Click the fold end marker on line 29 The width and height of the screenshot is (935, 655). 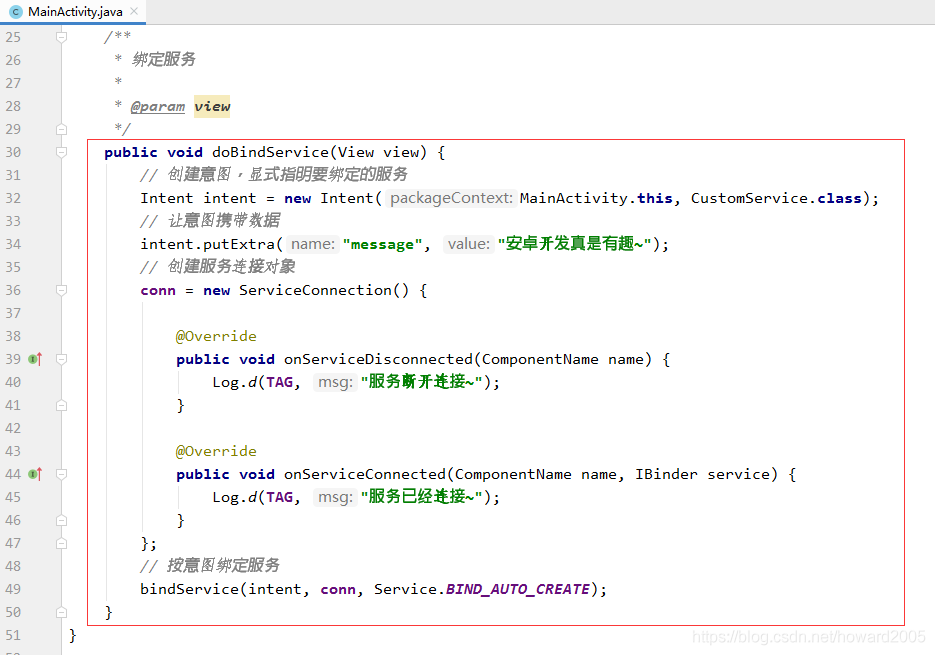click(x=61, y=129)
